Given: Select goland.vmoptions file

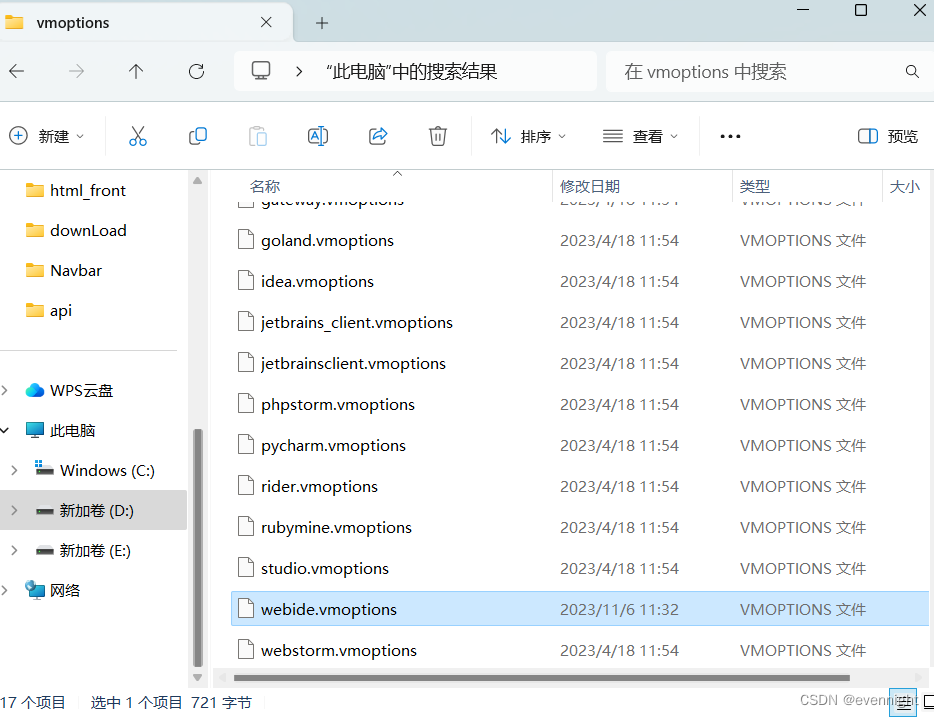Looking at the screenshot, I should point(580,241).
